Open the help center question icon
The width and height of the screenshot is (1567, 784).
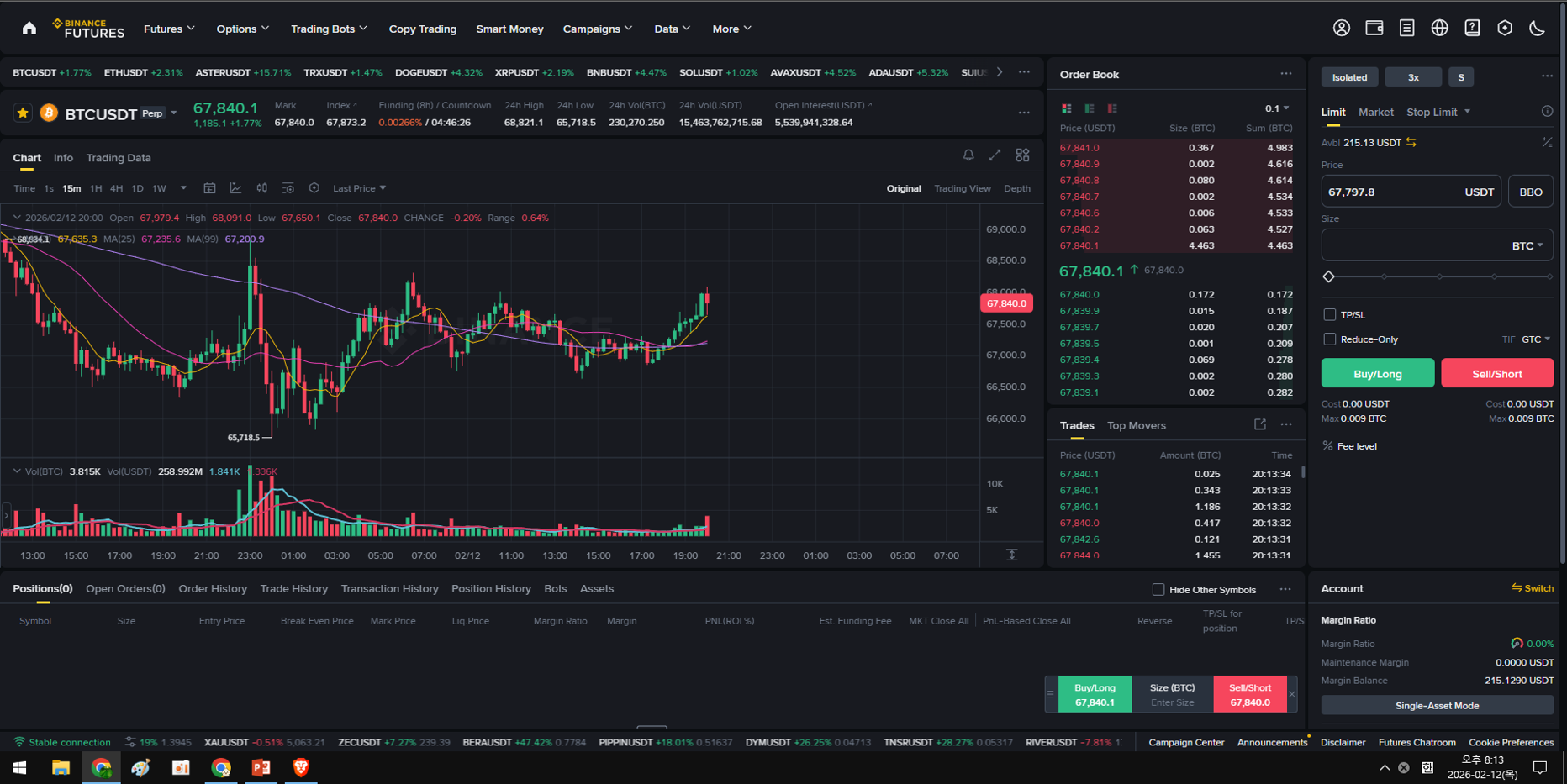1472,28
